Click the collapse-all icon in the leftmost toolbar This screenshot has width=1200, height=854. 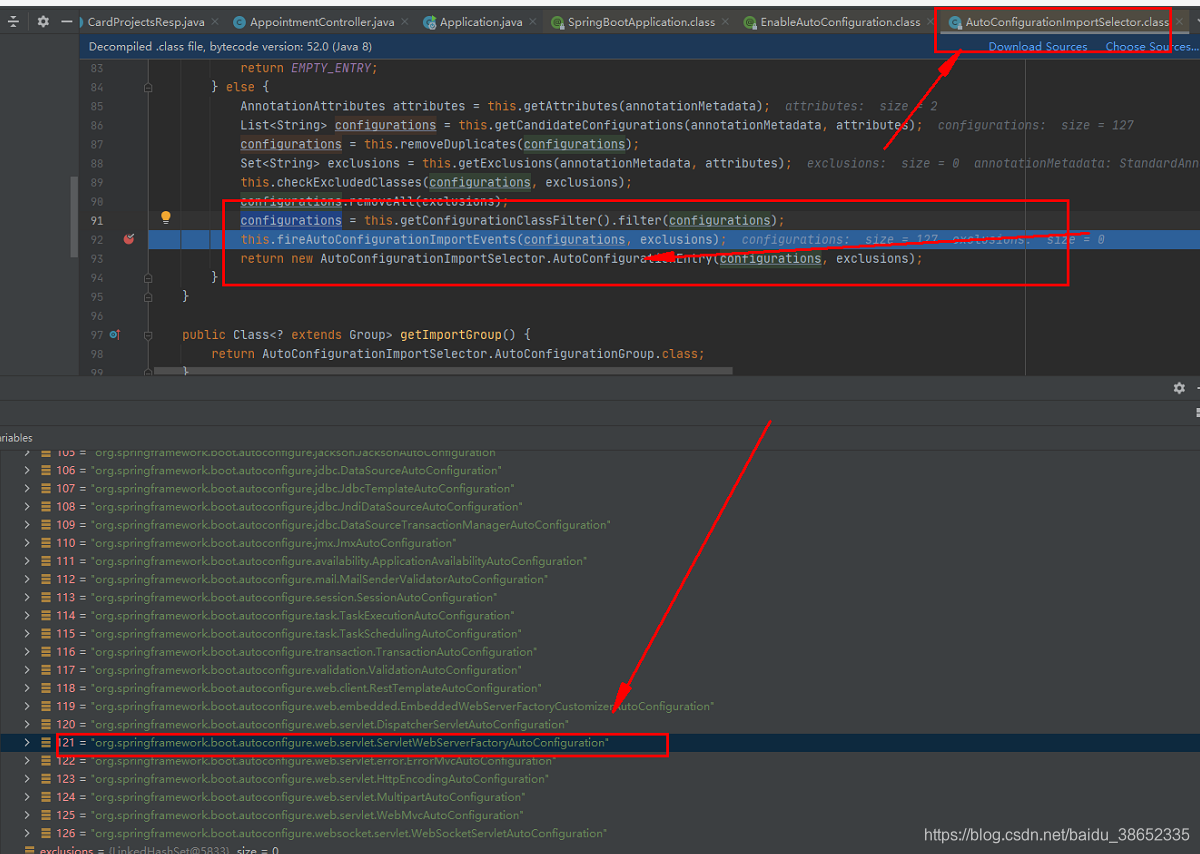tap(11, 20)
